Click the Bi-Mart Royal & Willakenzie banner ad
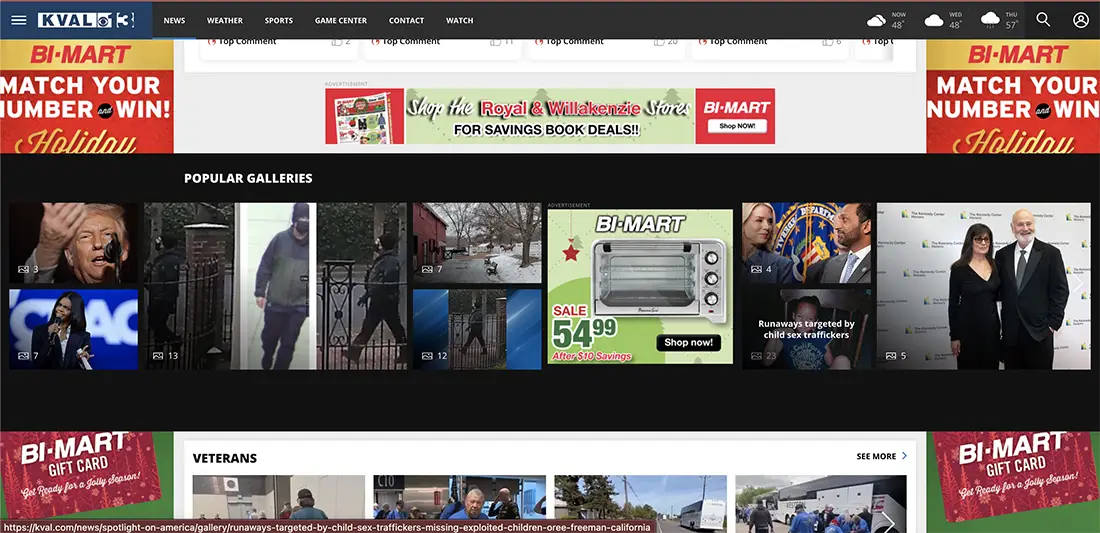 (x=550, y=116)
